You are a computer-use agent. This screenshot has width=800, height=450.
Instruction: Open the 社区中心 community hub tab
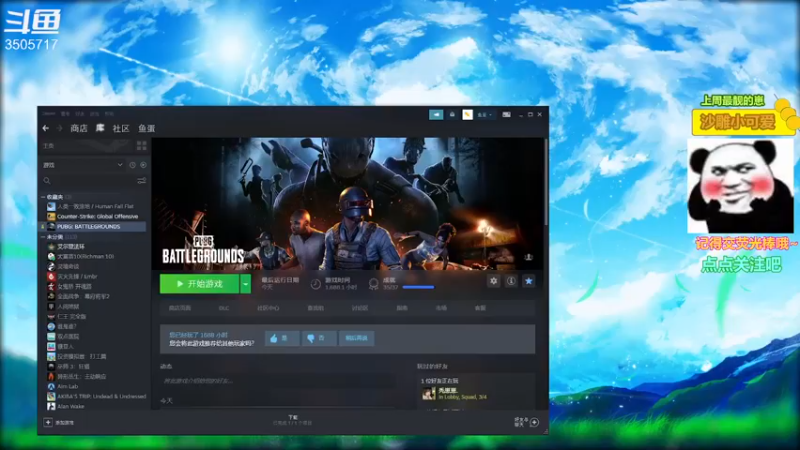[x=268, y=308]
